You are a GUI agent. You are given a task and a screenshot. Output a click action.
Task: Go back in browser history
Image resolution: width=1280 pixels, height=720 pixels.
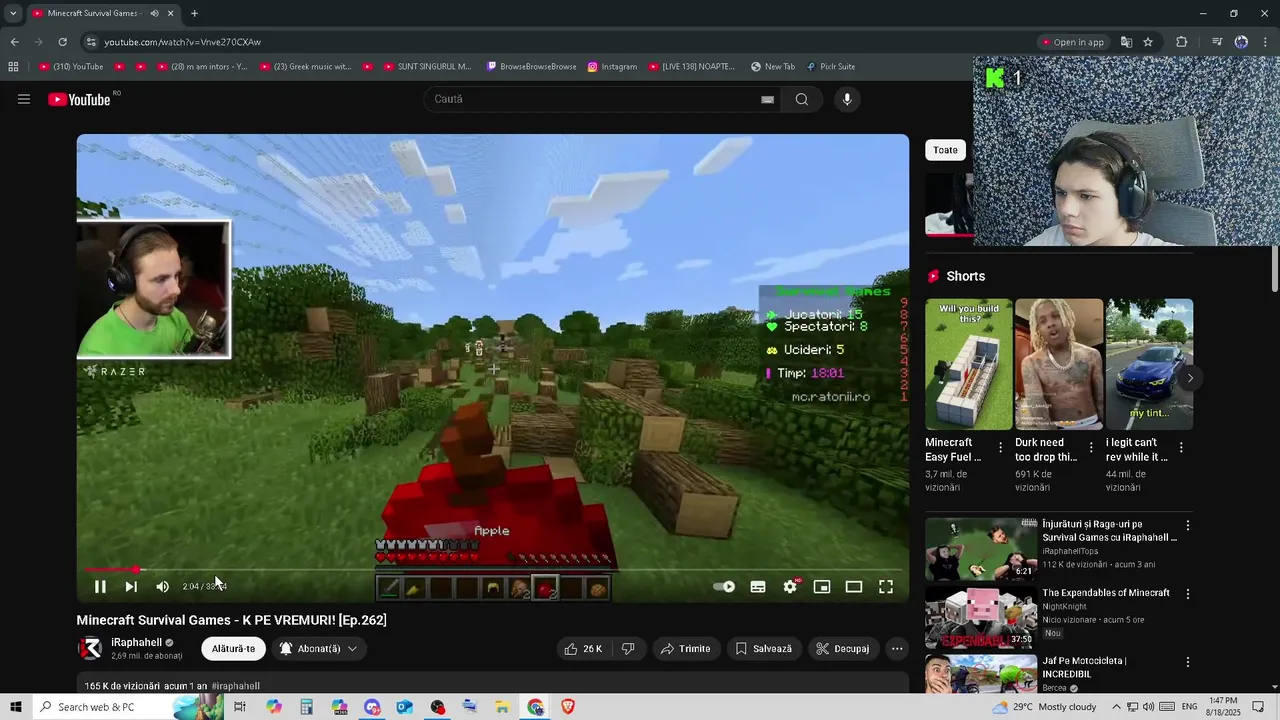[14, 42]
